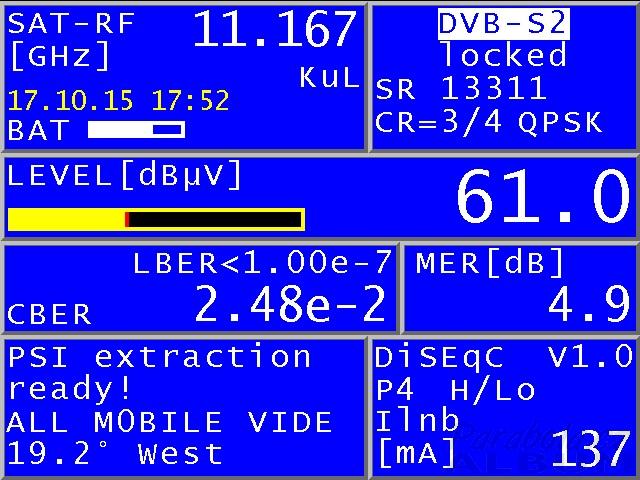Select the highlighted DVB-S2 standard field
Image resolution: width=640 pixels, height=480 pixels.
(x=503, y=24)
